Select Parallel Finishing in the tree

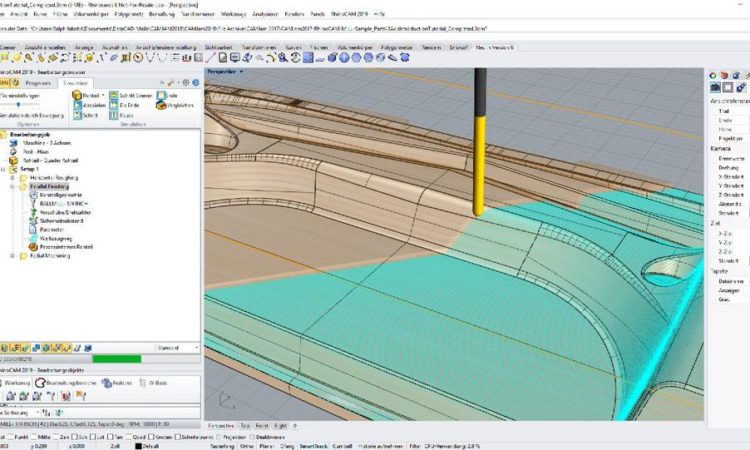pyautogui.click(x=48, y=186)
